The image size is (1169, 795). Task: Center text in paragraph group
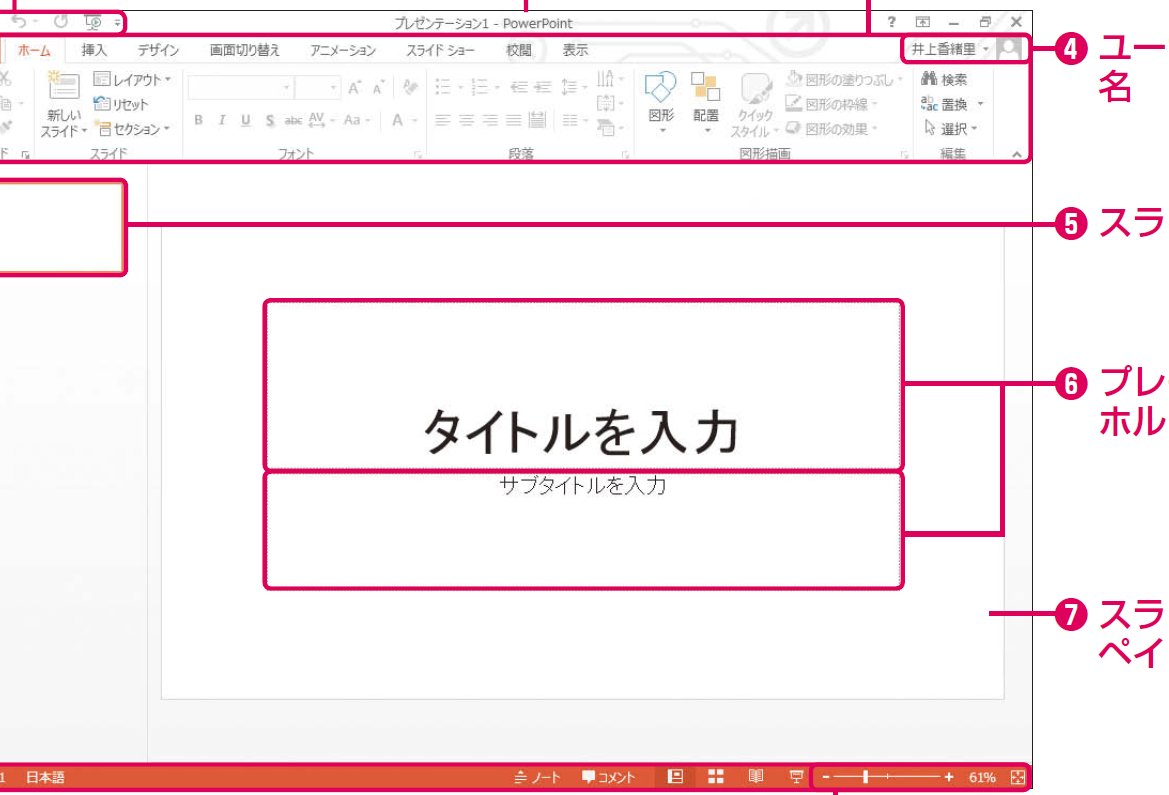(x=467, y=120)
